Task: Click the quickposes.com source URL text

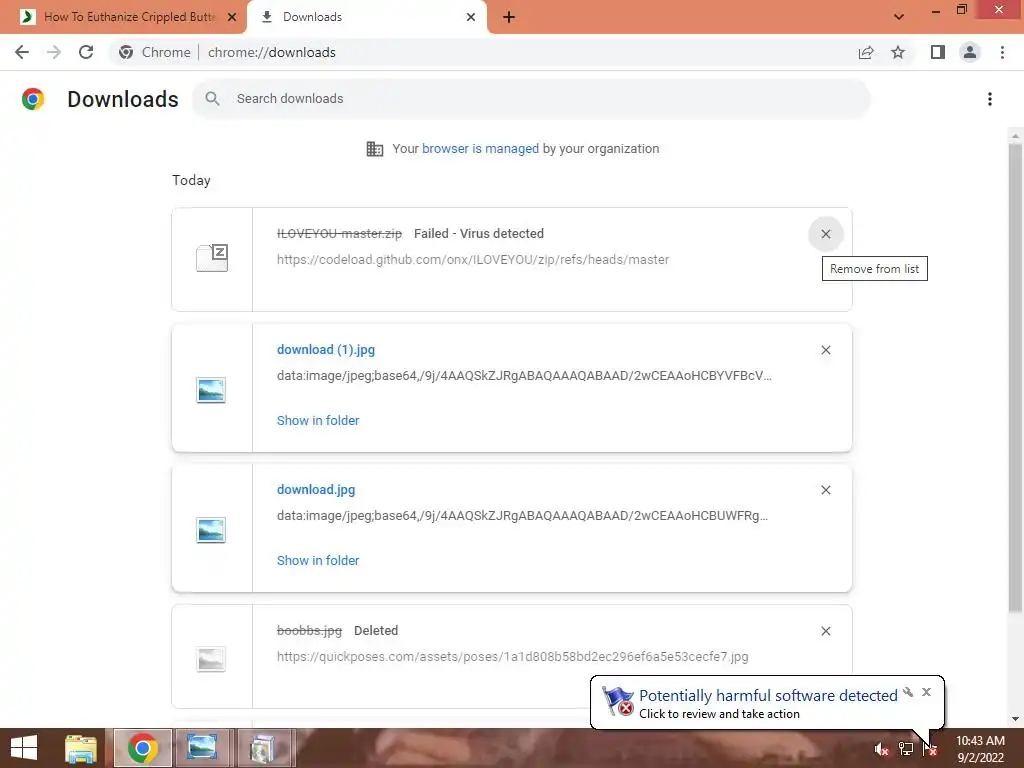Action: [513, 657]
